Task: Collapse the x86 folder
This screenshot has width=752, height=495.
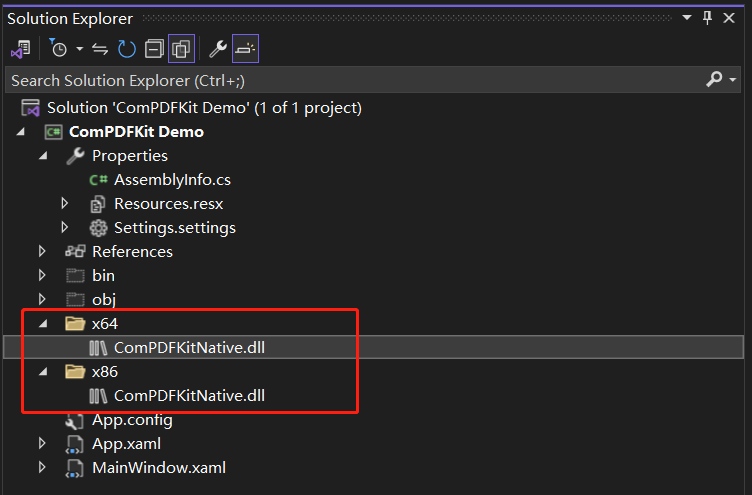Action: 43,371
